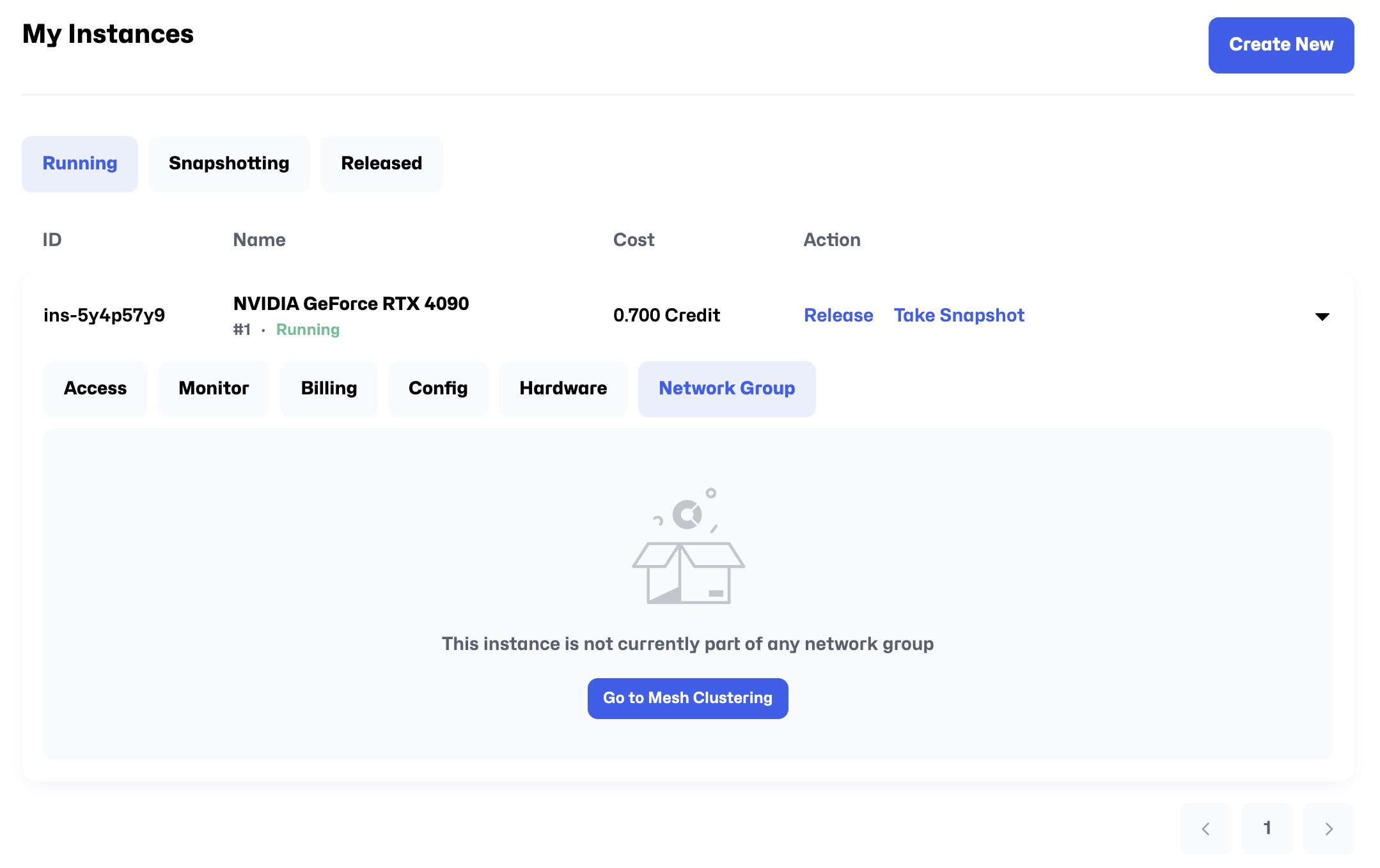The width and height of the screenshot is (1380, 868).
Task: Click the Take Snapshot link
Action: (959, 315)
